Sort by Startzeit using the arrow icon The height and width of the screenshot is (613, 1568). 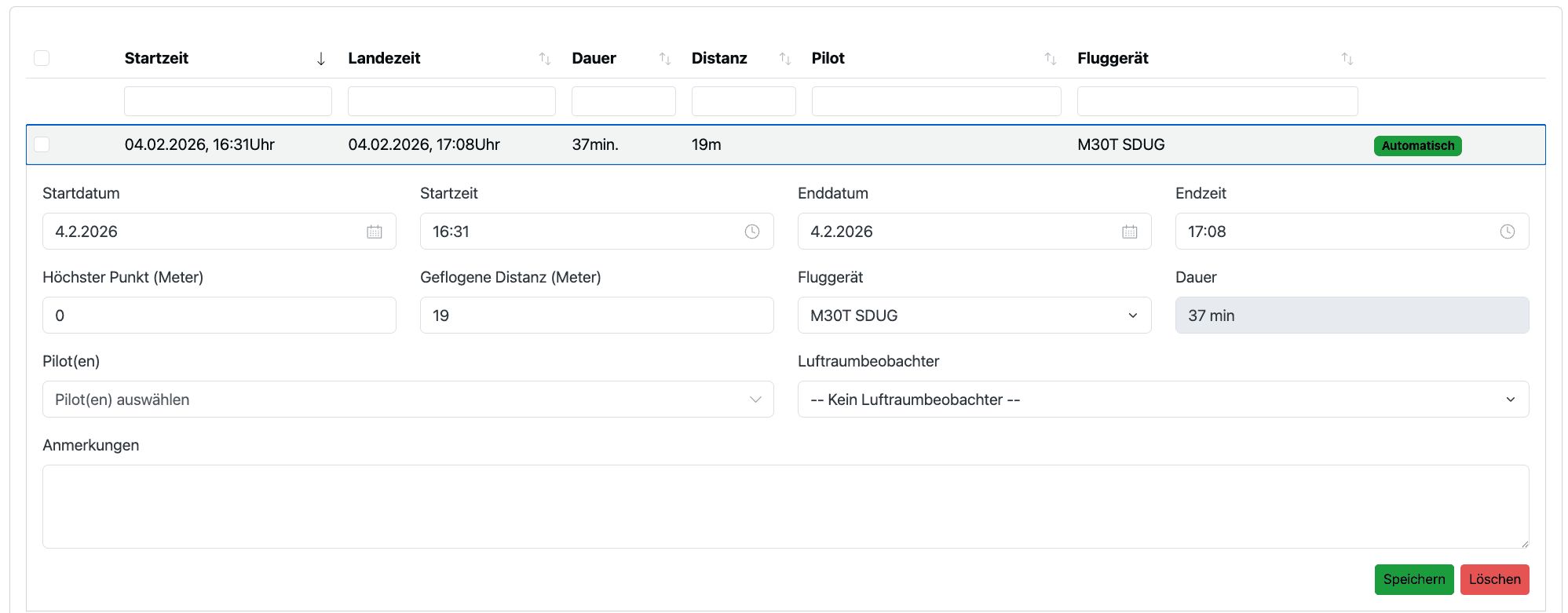[320, 59]
